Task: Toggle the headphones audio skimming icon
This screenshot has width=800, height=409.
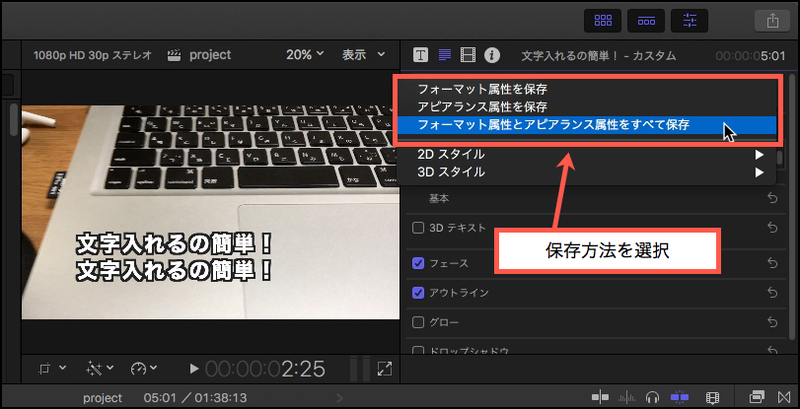Action: point(653,397)
